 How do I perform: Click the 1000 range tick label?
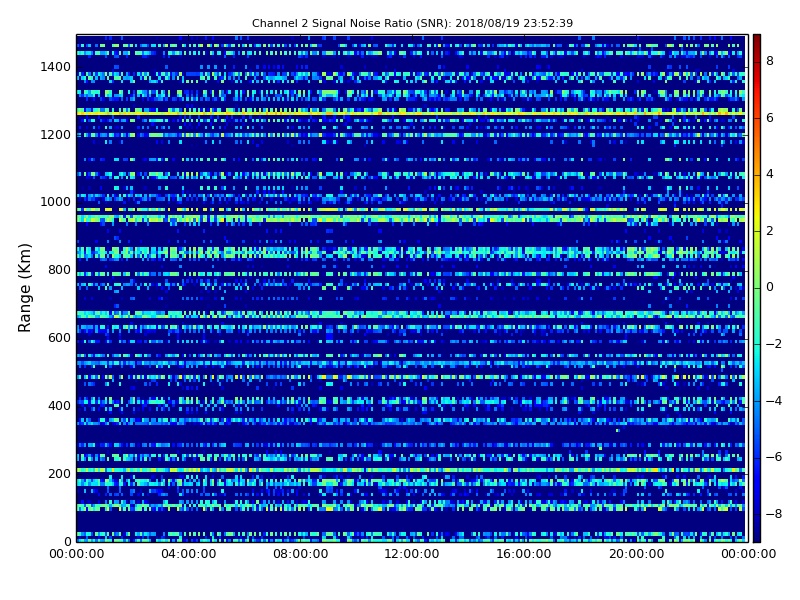click(56, 202)
